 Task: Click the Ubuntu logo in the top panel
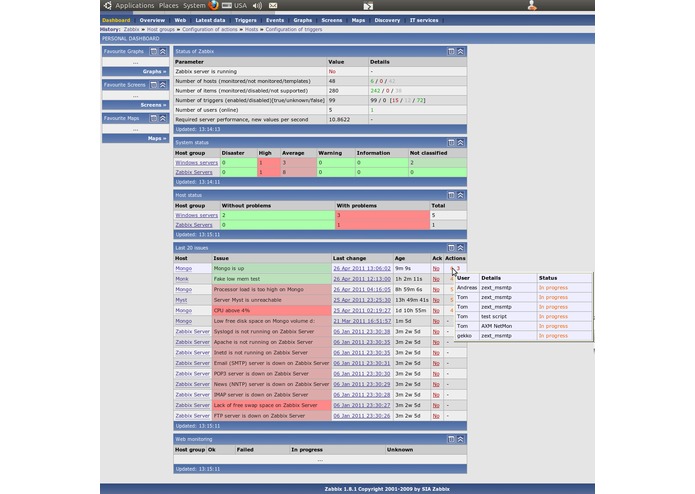tap(108, 5)
